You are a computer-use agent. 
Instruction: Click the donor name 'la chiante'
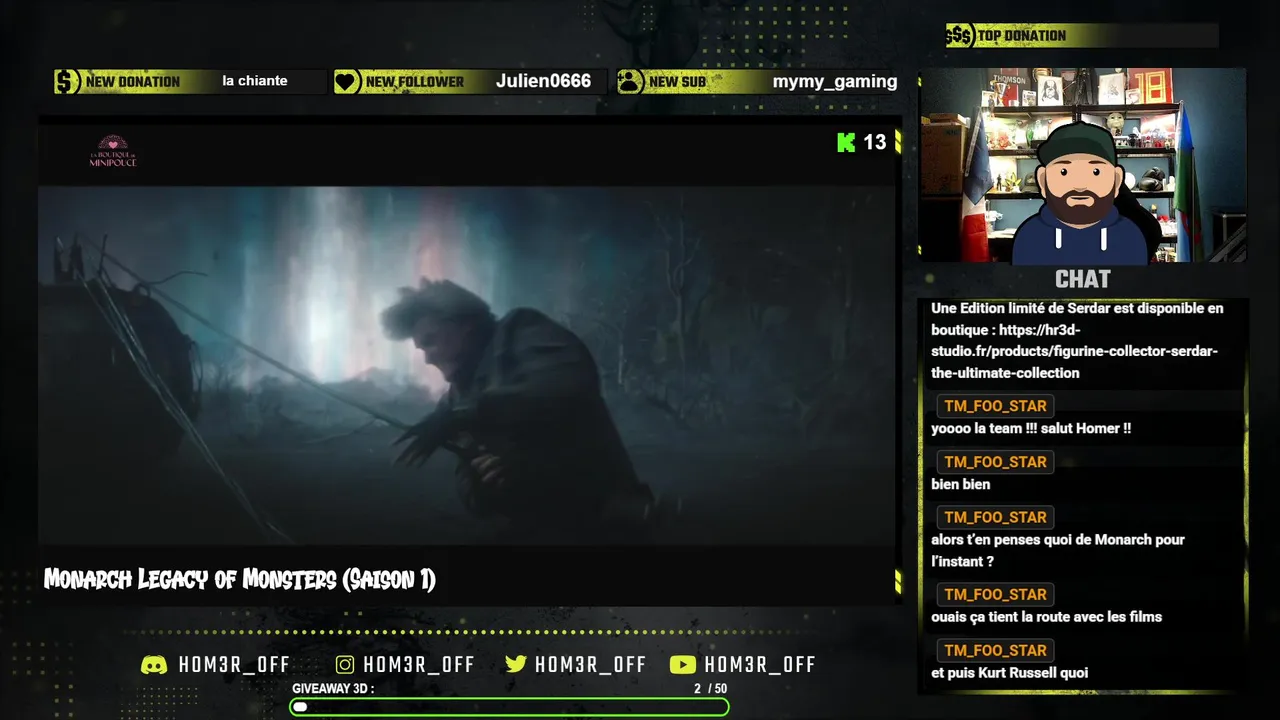tap(255, 81)
